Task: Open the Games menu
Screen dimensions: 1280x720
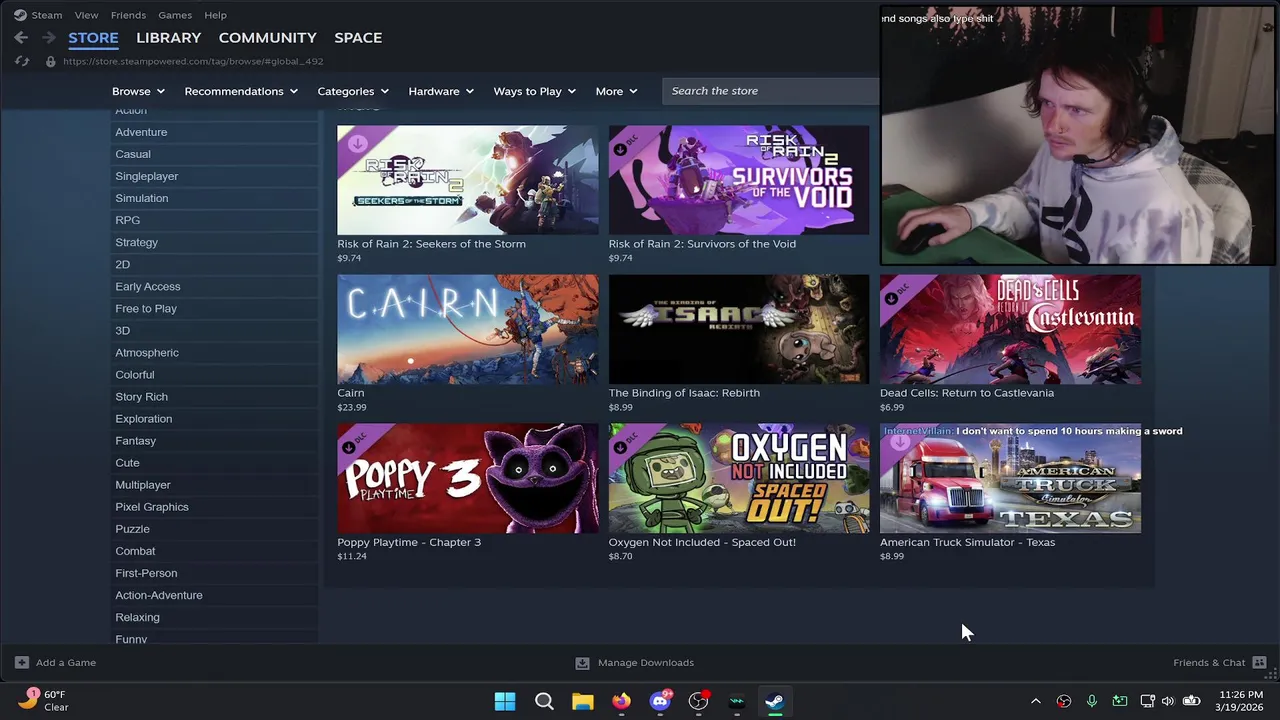Action: pyautogui.click(x=175, y=15)
